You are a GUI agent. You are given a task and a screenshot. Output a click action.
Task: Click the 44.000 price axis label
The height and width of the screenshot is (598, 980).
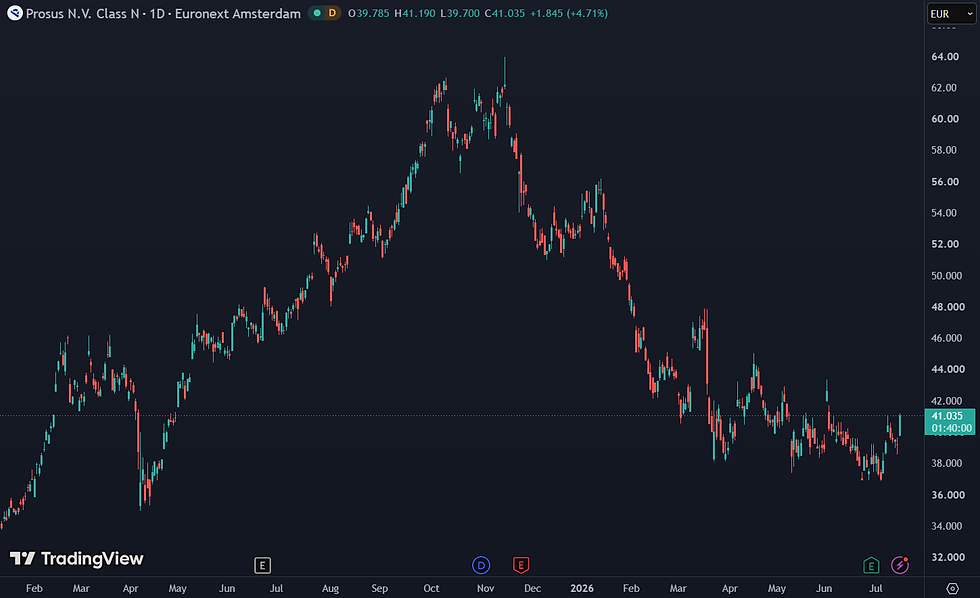coord(948,369)
